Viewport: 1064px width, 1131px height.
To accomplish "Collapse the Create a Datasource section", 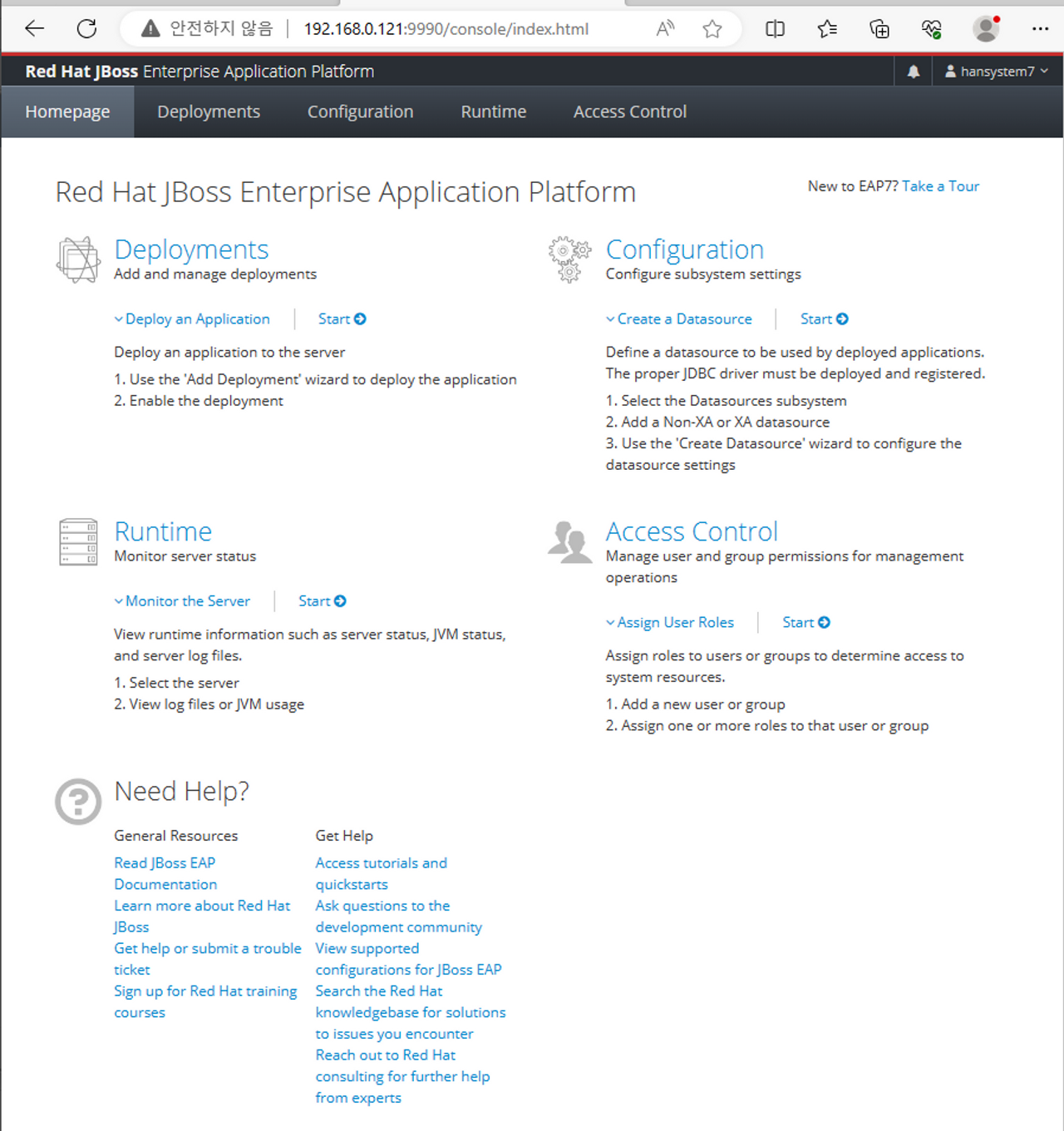I will (679, 319).
